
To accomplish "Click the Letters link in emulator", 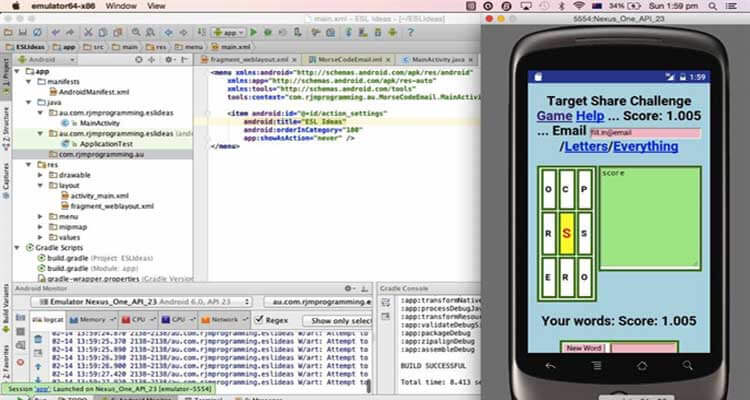I will [586, 146].
